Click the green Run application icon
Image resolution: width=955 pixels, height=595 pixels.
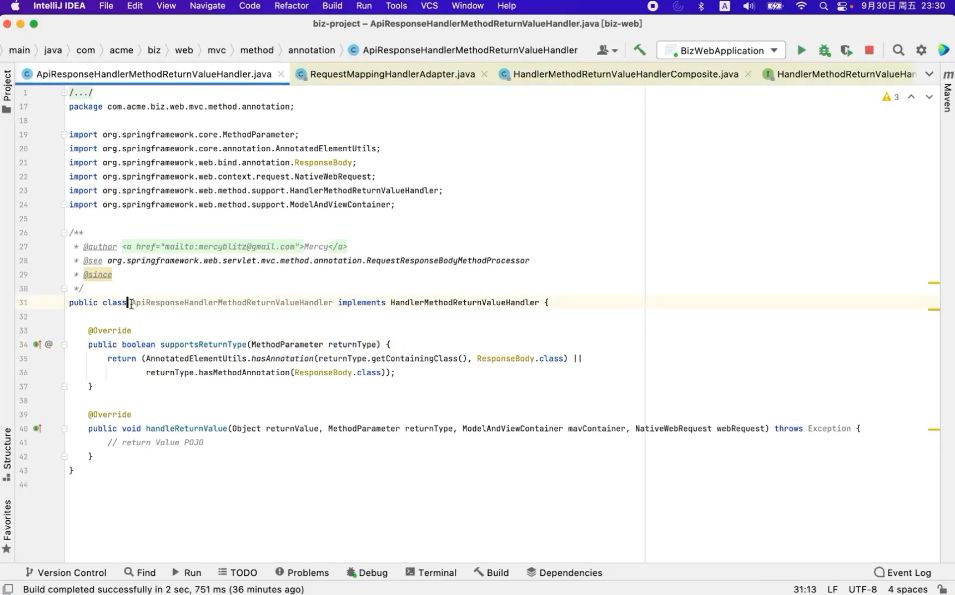[801, 50]
